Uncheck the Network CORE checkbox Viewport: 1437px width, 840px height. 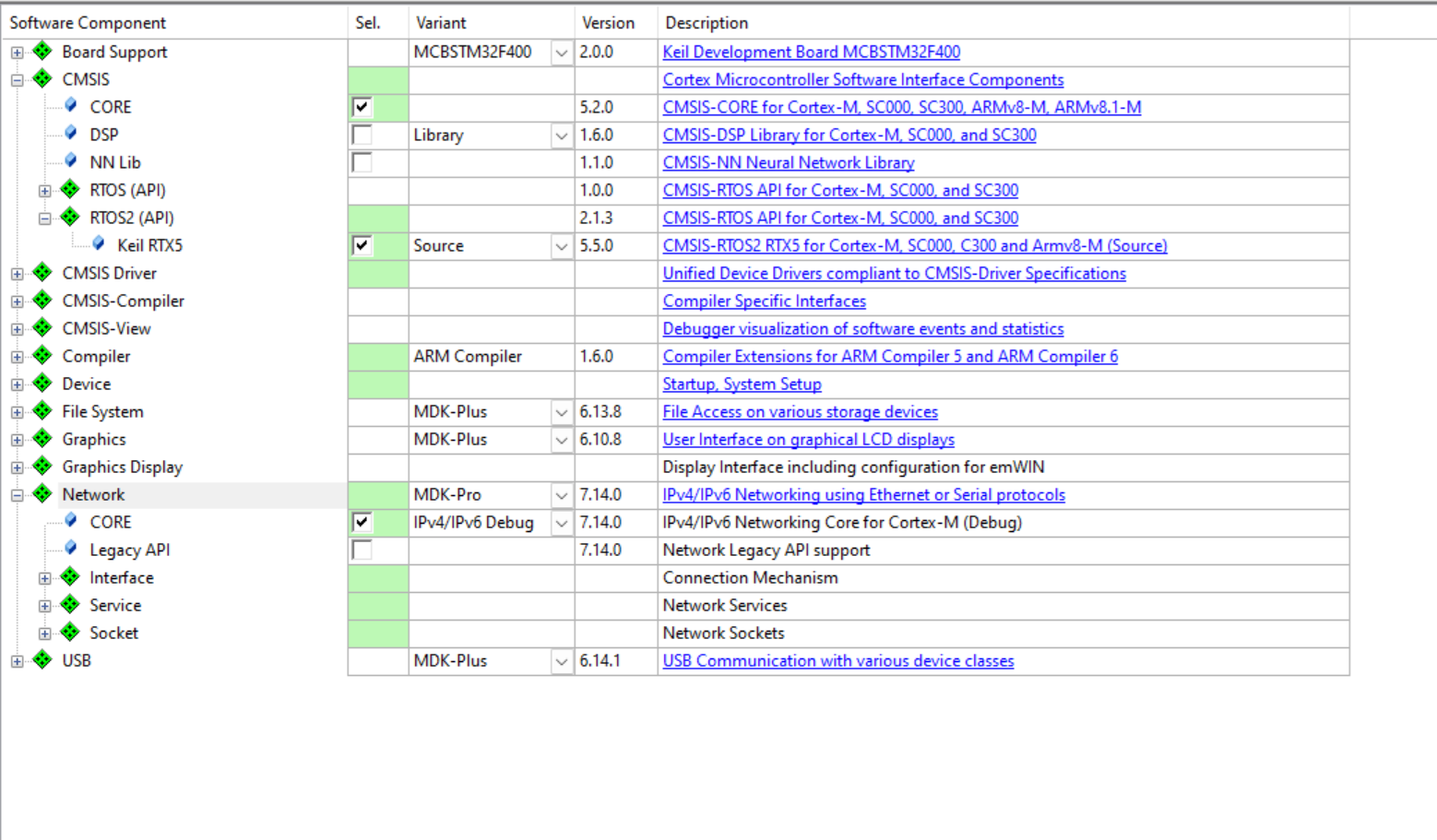(362, 522)
